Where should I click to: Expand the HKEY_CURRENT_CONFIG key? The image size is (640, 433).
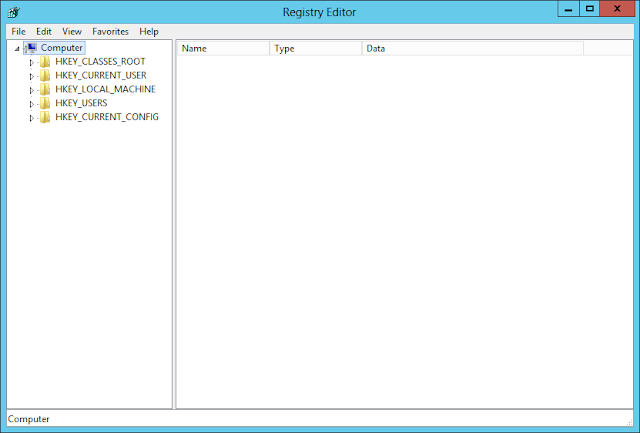[31, 118]
